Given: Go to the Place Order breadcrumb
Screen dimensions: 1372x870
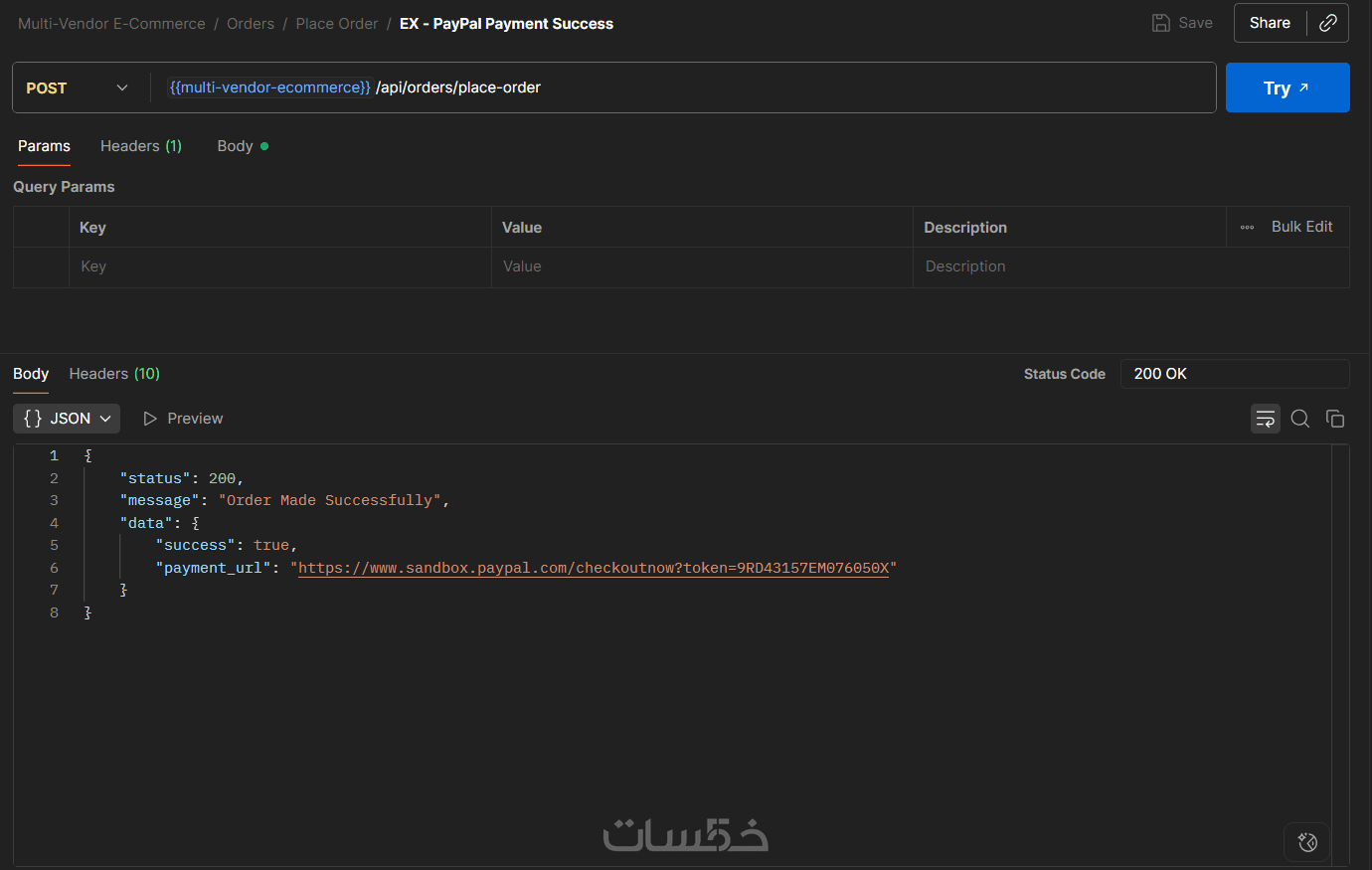Looking at the screenshot, I should (337, 24).
